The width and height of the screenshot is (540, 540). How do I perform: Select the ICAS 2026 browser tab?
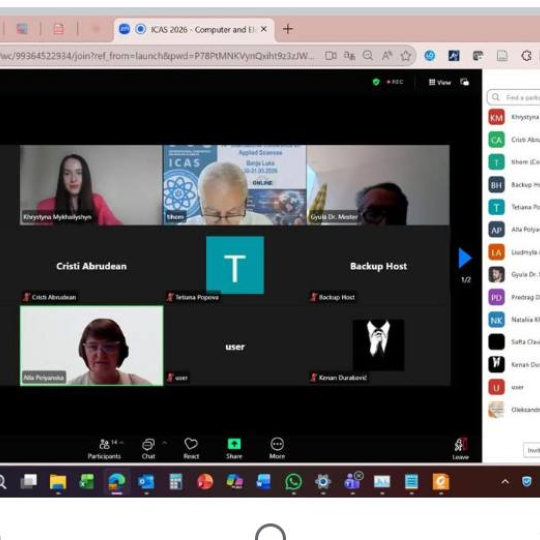(x=194, y=30)
